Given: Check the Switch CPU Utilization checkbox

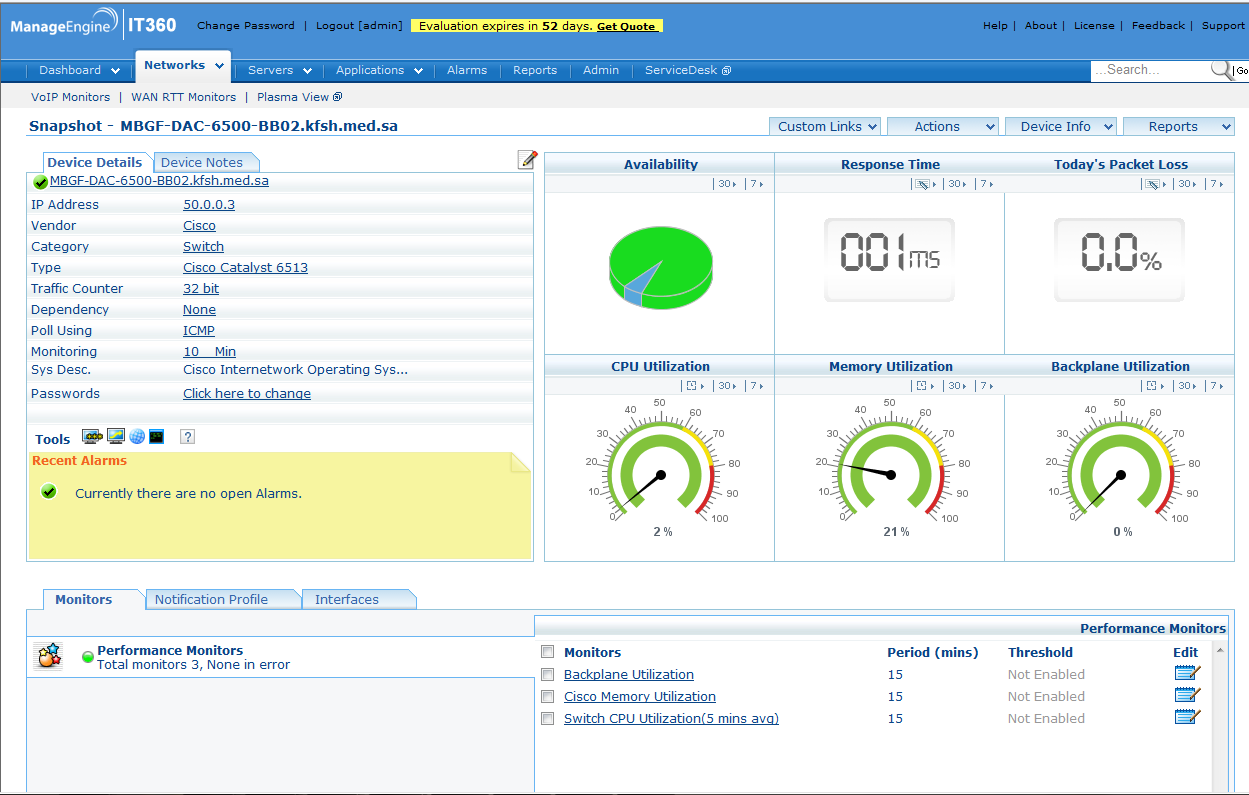Looking at the screenshot, I should tap(547, 718).
